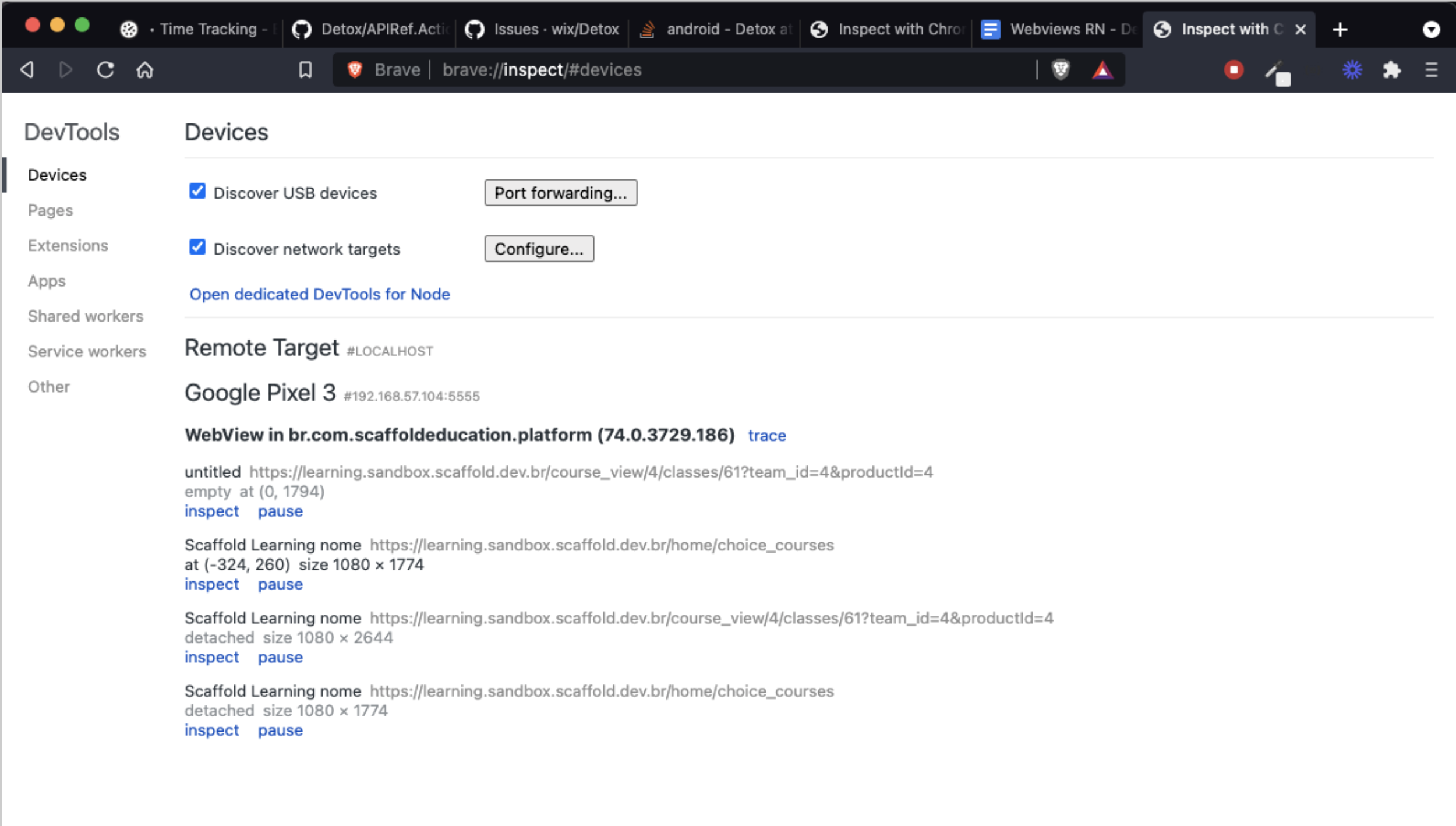
Task: Open Brave Shields lion icon in address bar
Action: pos(1061,70)
